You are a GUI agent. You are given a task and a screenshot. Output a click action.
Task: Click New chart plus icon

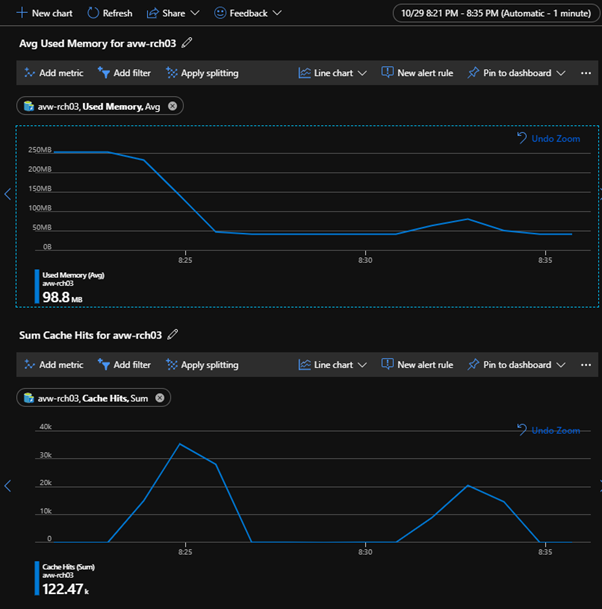pyautogui.click(x=21, y=13)
